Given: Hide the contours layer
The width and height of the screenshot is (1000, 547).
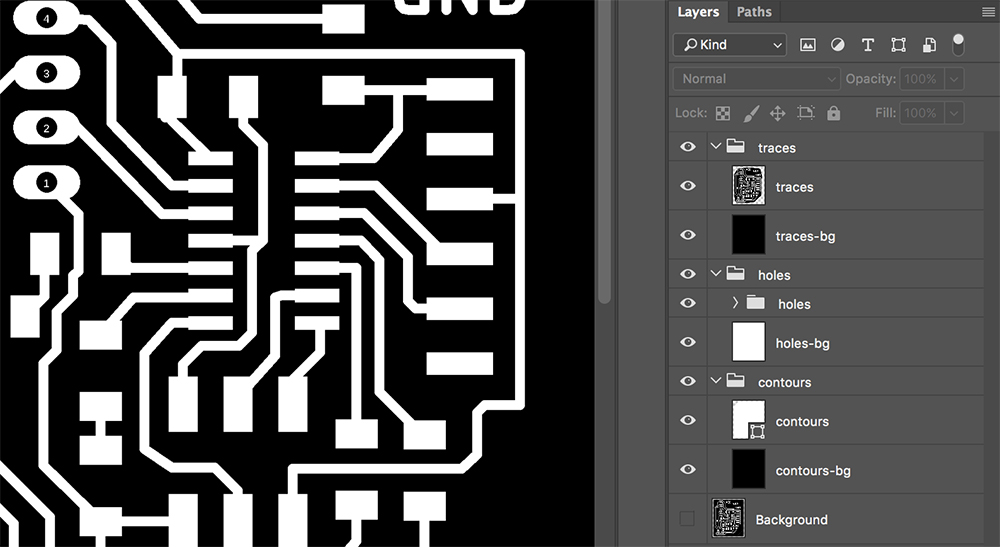Looking at the screenshot, I should pos(688,420).
